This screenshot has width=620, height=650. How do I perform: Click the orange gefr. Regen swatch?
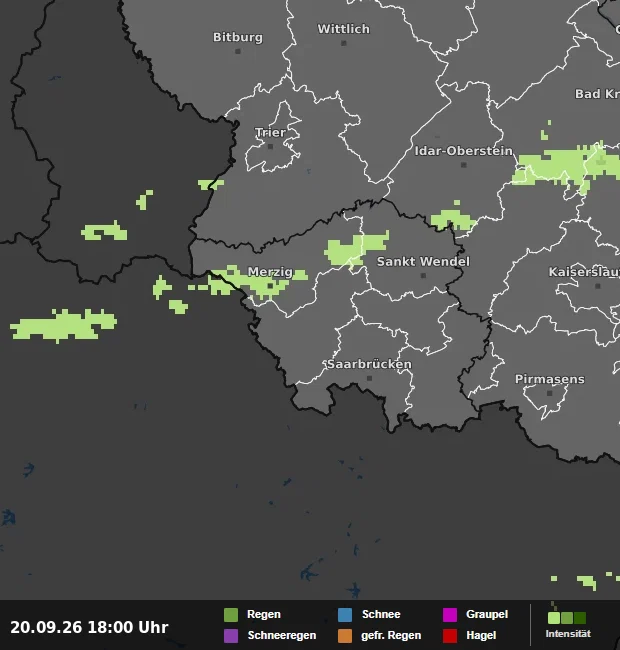click(x=345, y=636)
